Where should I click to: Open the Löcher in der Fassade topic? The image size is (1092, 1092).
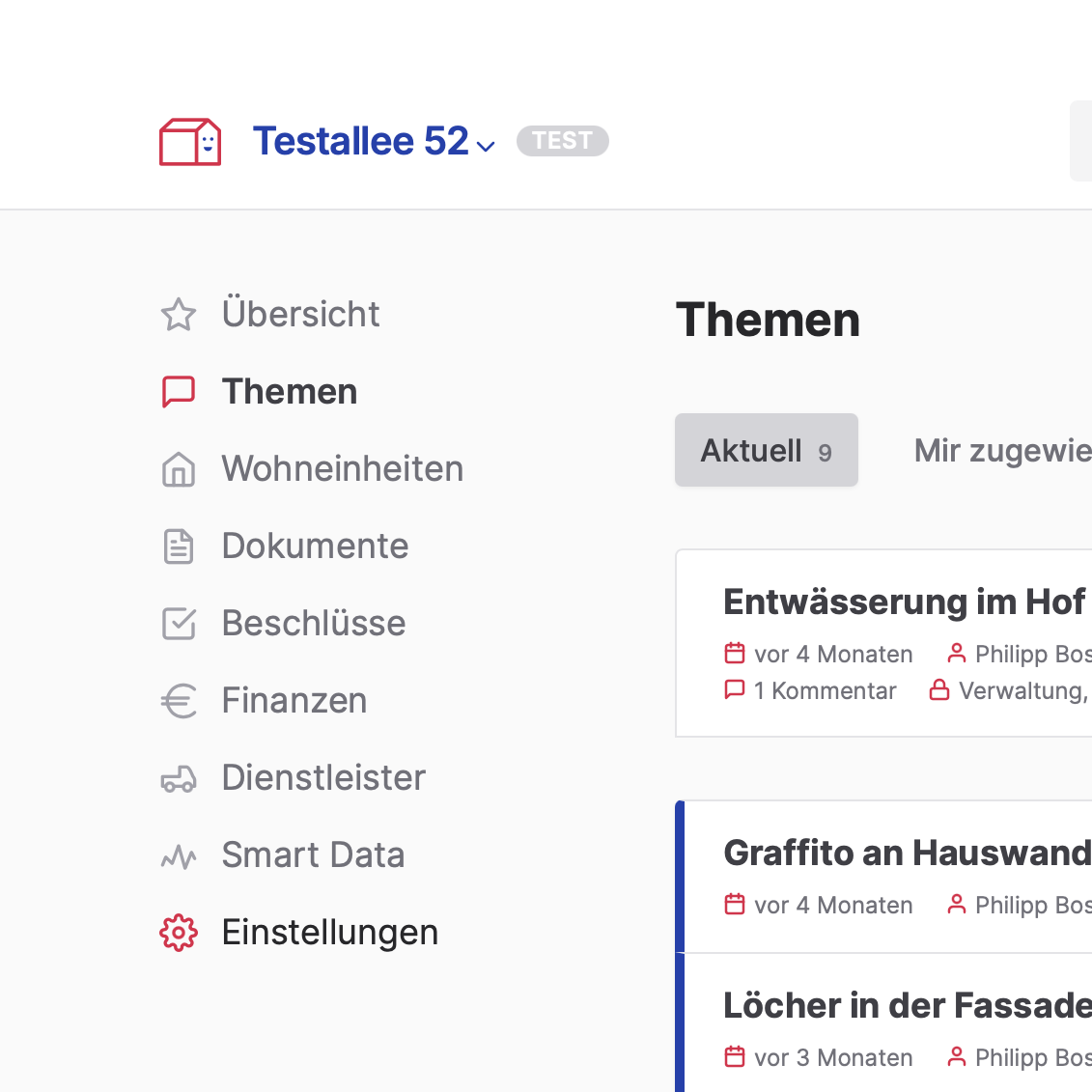click(x=906, y=1005)
